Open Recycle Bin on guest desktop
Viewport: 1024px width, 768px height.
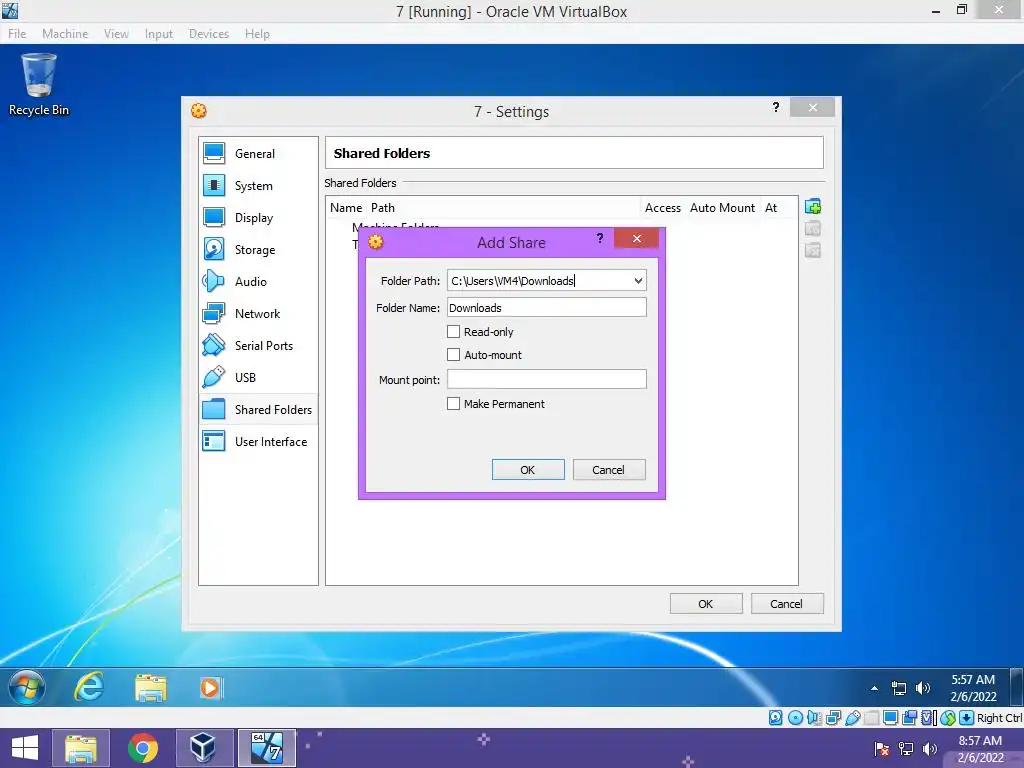point(39,85)
